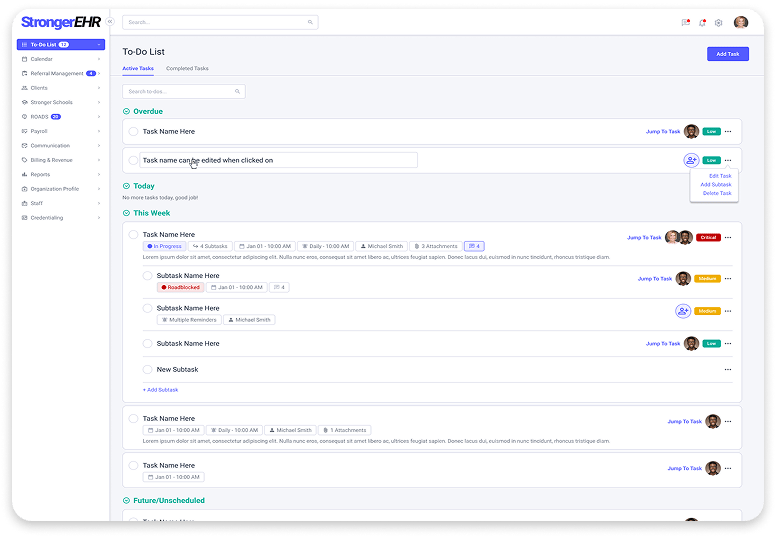This screenshot has height=537, width=776.
Task: Collapse the Overdue section
Action: click(x=126, y=111)
